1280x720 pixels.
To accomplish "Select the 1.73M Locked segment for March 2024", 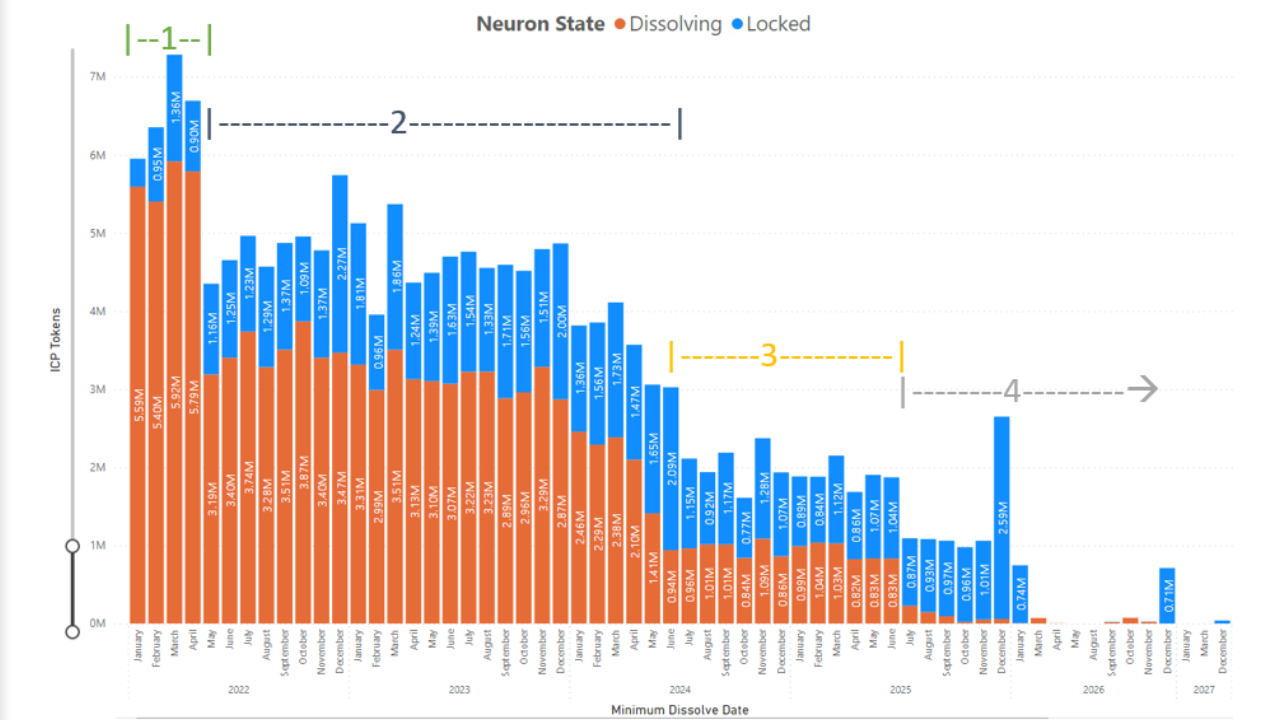I will 615,370.
